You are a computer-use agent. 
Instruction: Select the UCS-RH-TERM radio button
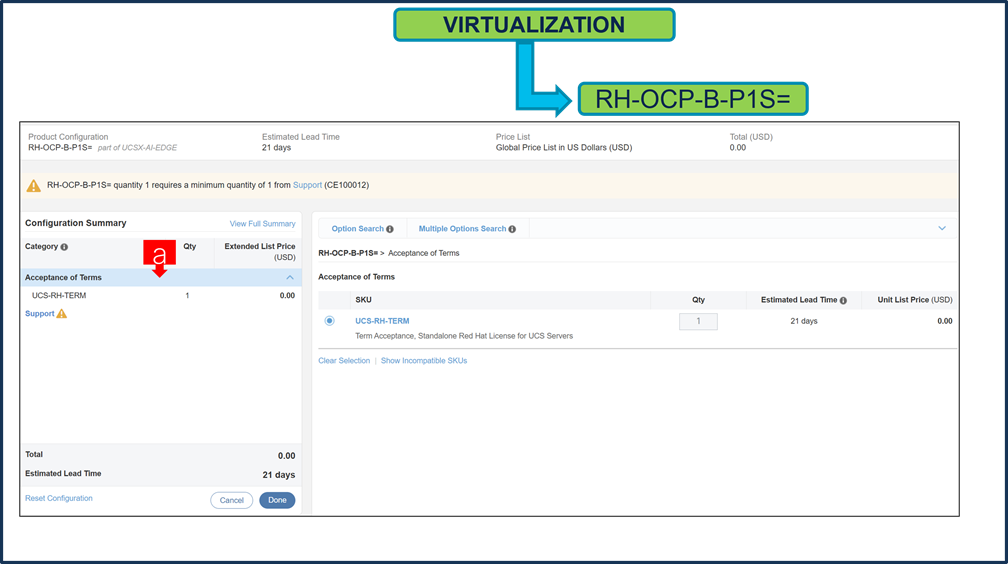[x=330, y=321]
